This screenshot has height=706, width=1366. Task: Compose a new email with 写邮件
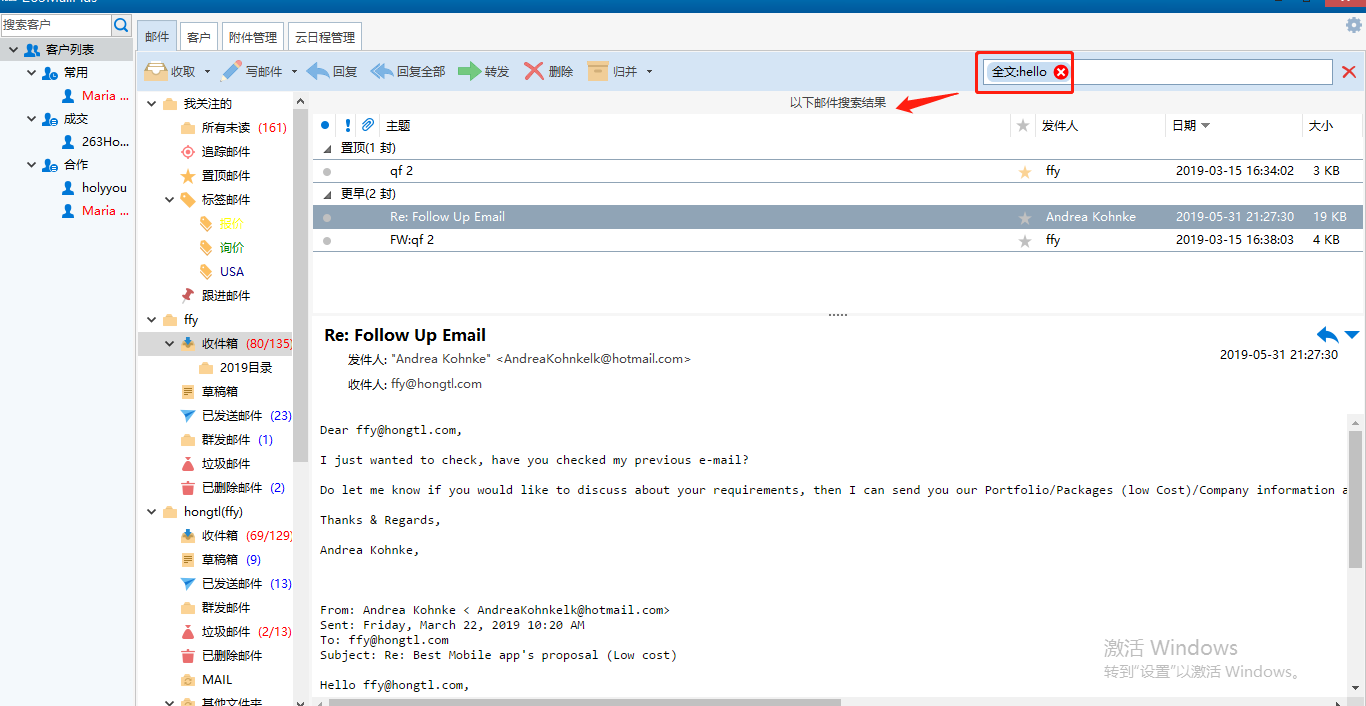(x=232, y=71)
